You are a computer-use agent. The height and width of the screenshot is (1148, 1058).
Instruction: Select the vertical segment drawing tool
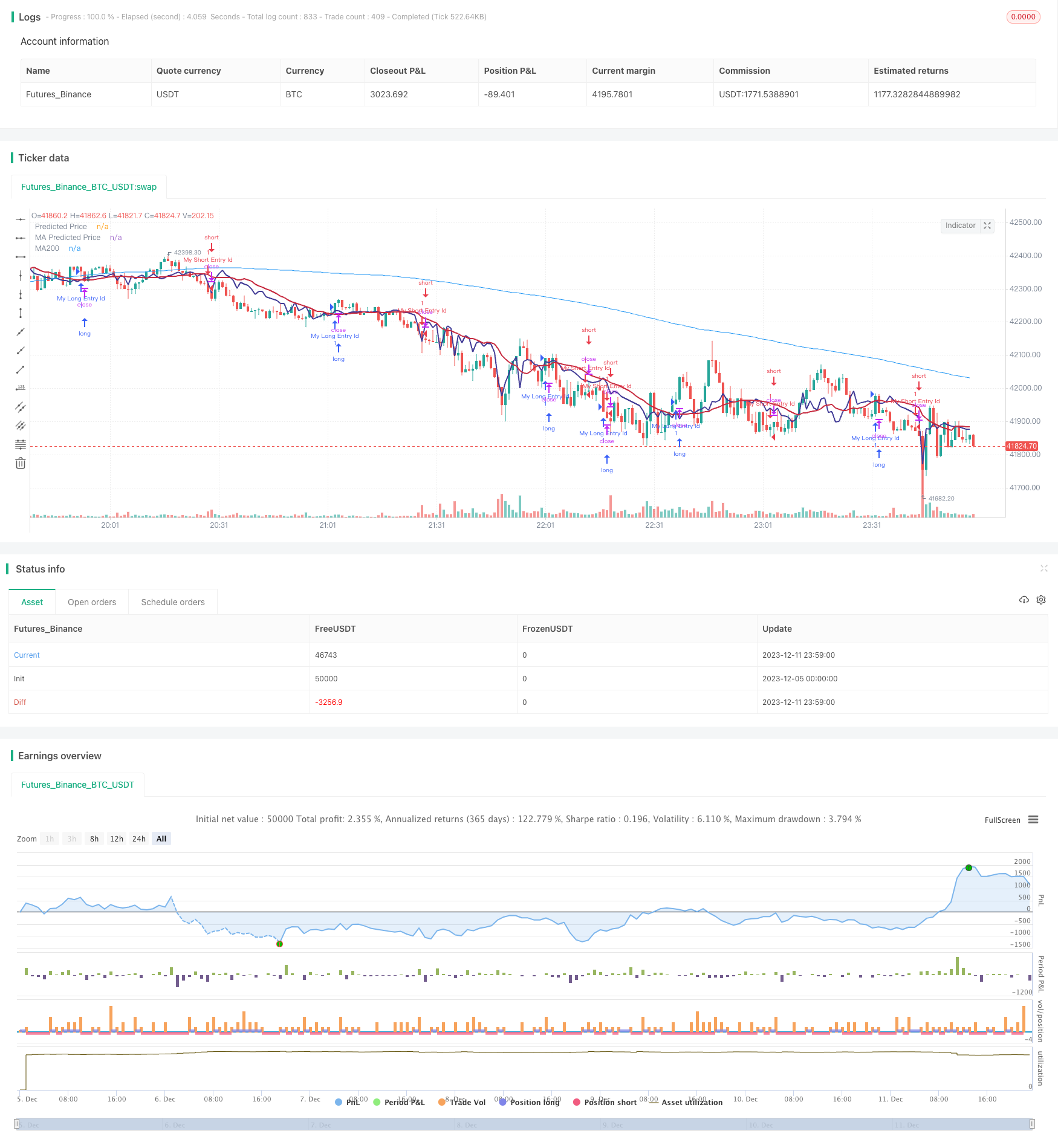pos(21,313)
